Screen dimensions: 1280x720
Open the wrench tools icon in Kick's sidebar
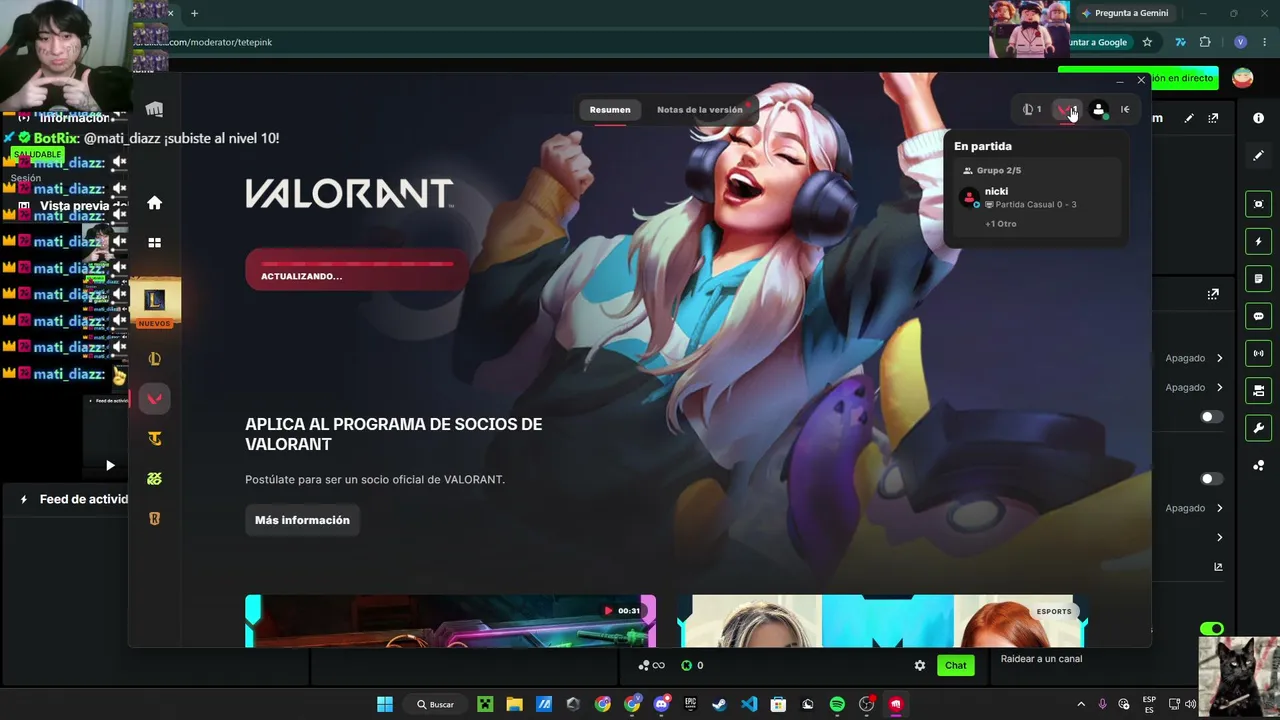[x=1258, y=428]
